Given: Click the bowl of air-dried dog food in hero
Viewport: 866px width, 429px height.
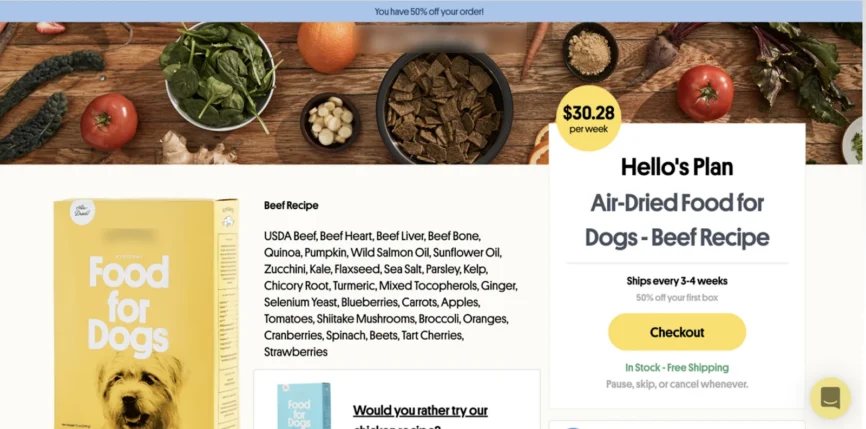Looking at the screenshot, I should click(x=445, y=108).
